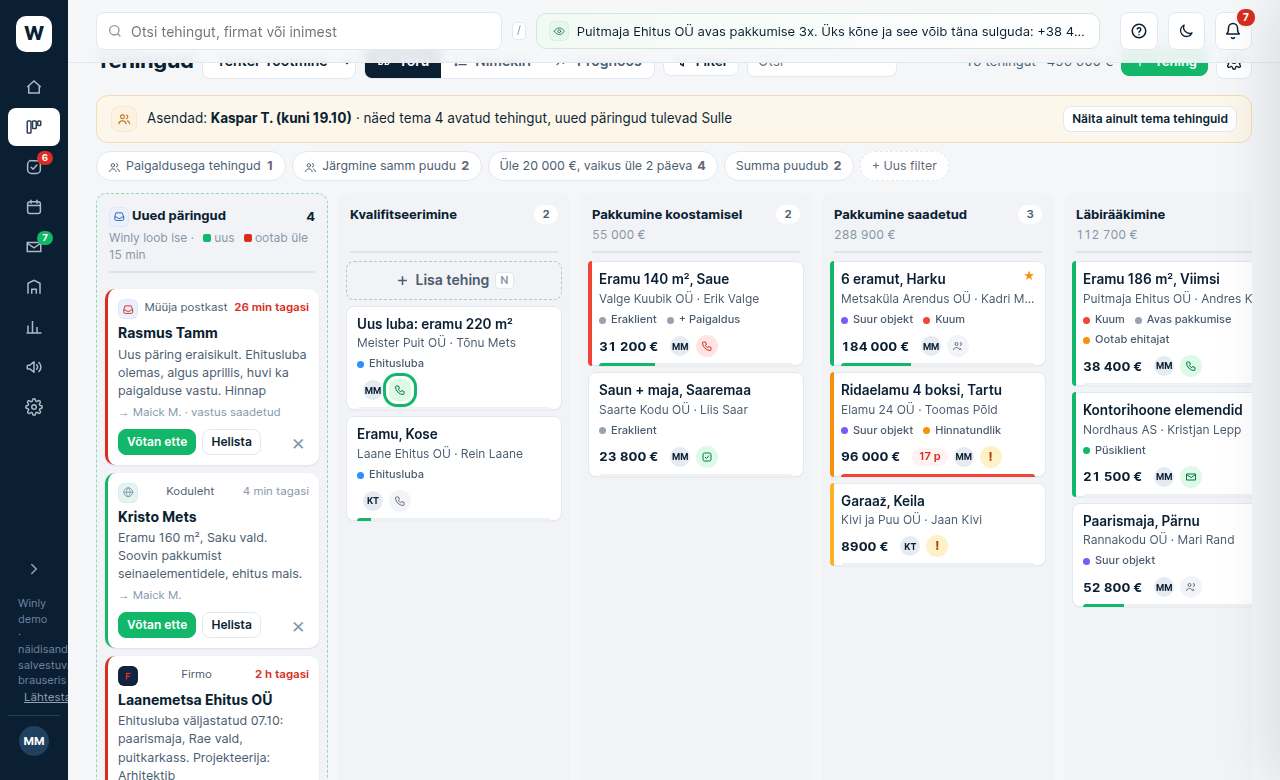Toggle the star on 6 eramut, Harku

[1029, 275]
